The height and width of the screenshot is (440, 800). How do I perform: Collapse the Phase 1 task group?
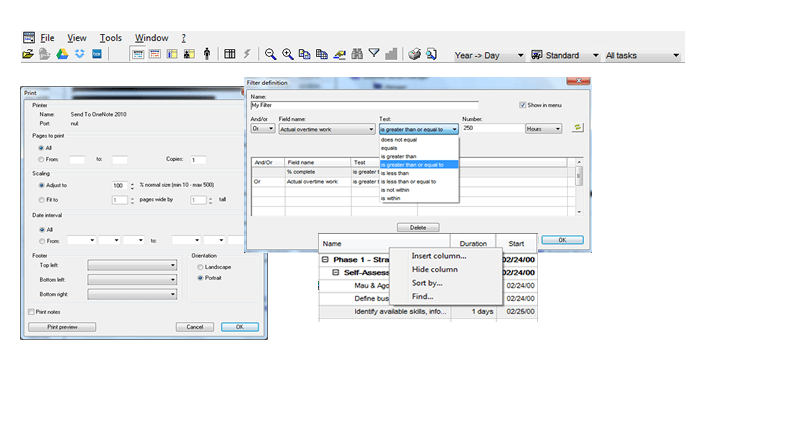click(325, 260)
